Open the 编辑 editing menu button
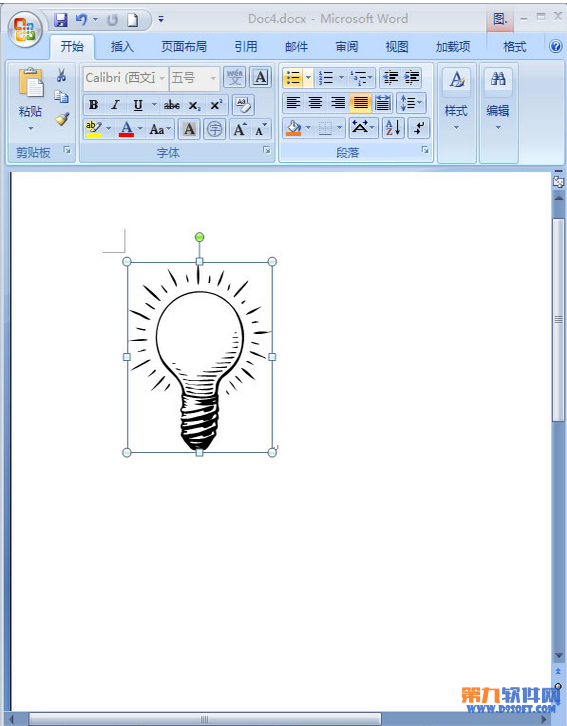This screenshot has width=567, height=726. click(x=498, y=99)
